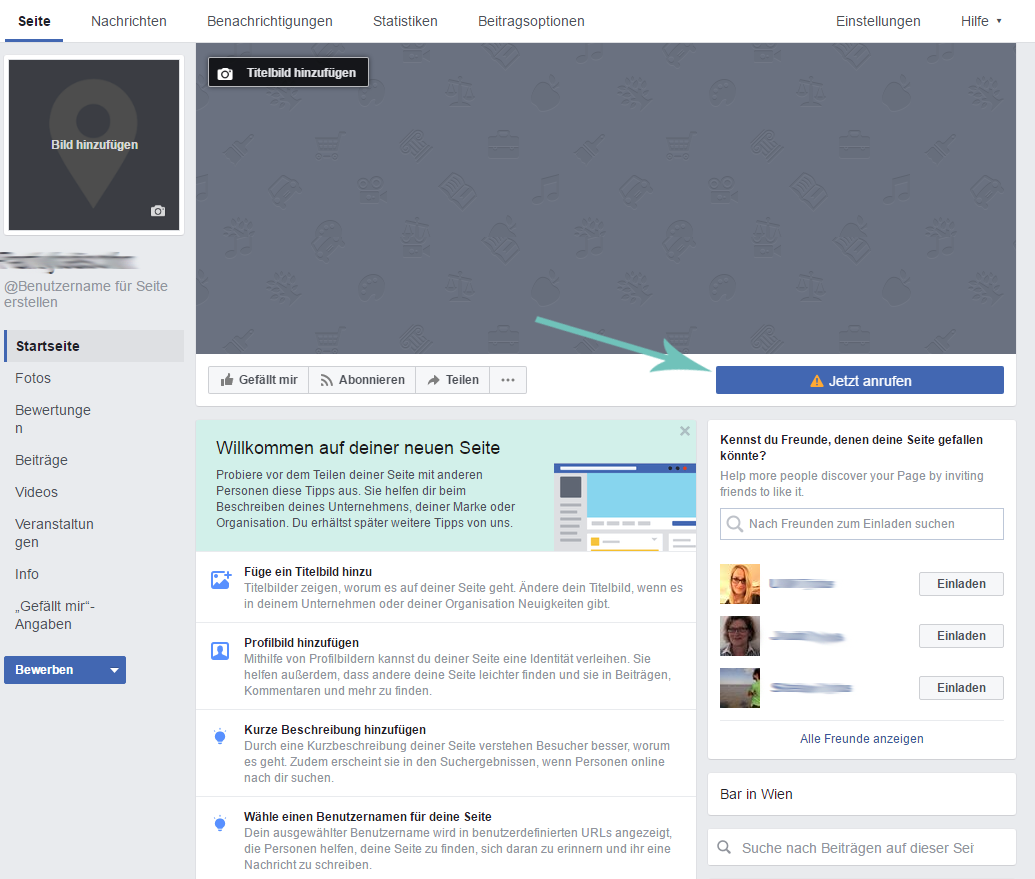The width and height of the screenshot is (1035, 879).
Task: Open the three-dots more options button
Action: [x=508, y=380]
